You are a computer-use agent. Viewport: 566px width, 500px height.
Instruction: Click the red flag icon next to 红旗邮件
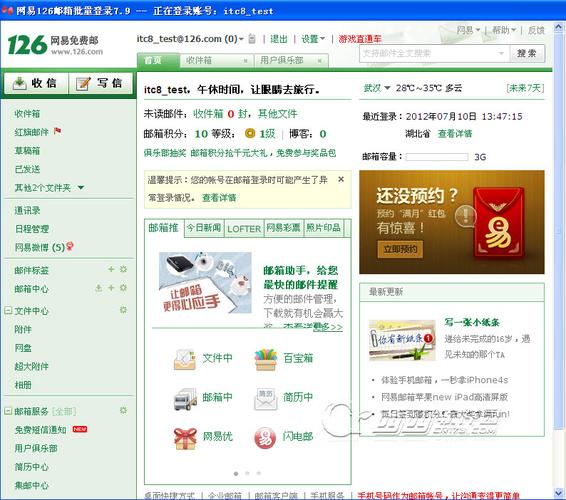(x=57, y=131)
